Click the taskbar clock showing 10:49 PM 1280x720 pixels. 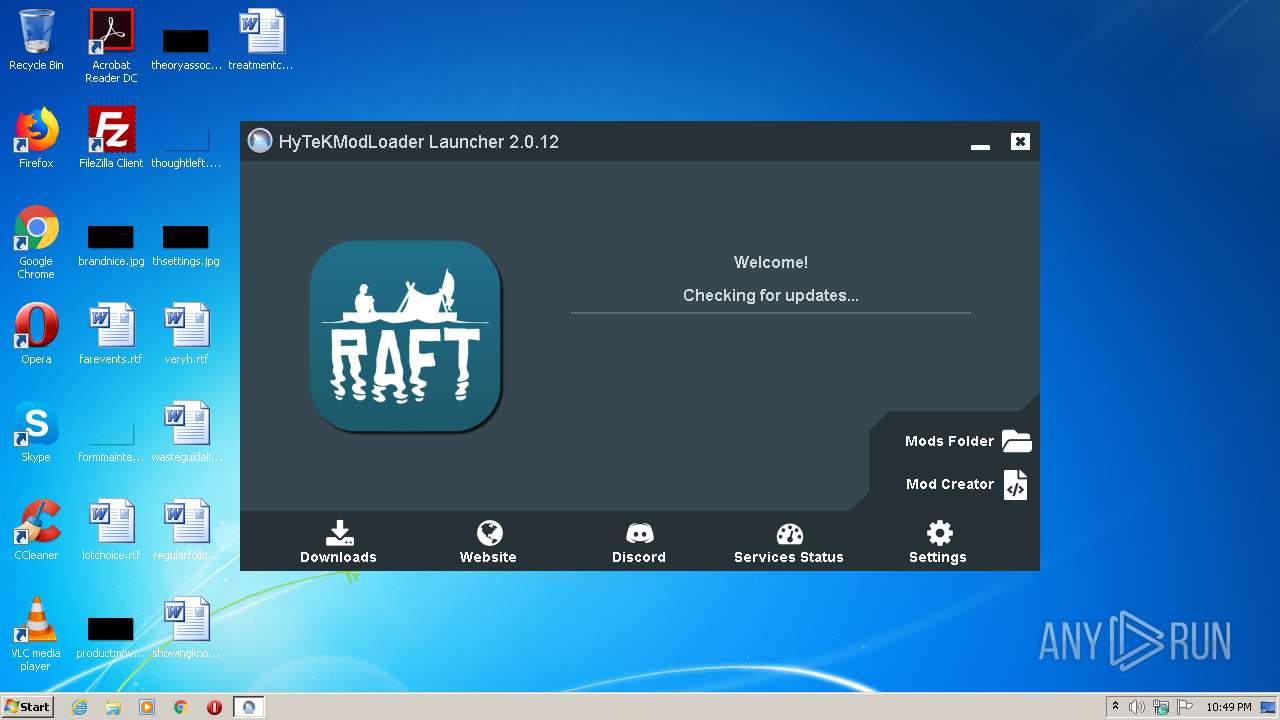[x=1229, y=707]
